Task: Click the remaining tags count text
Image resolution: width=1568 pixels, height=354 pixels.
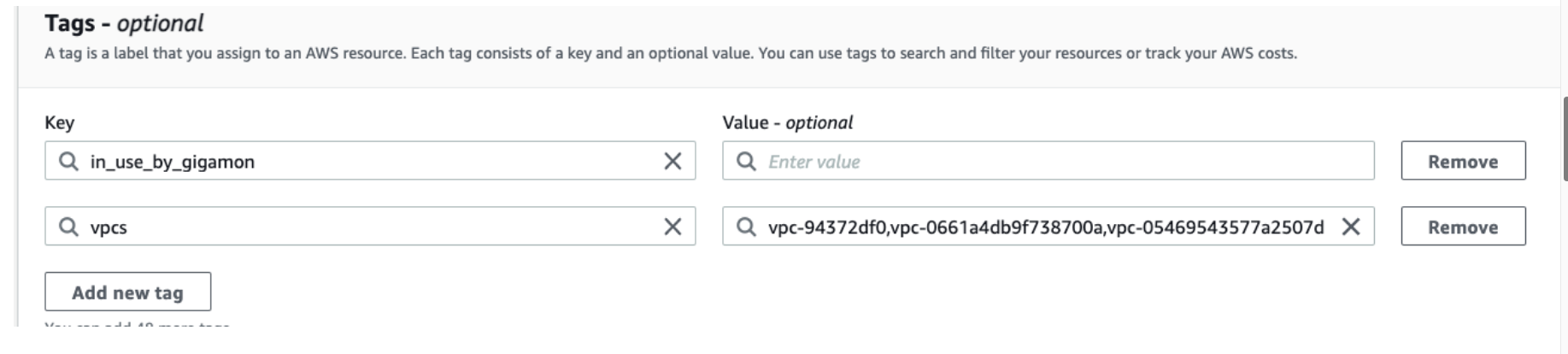Action: pyautogui.click(x=137, y=325)
